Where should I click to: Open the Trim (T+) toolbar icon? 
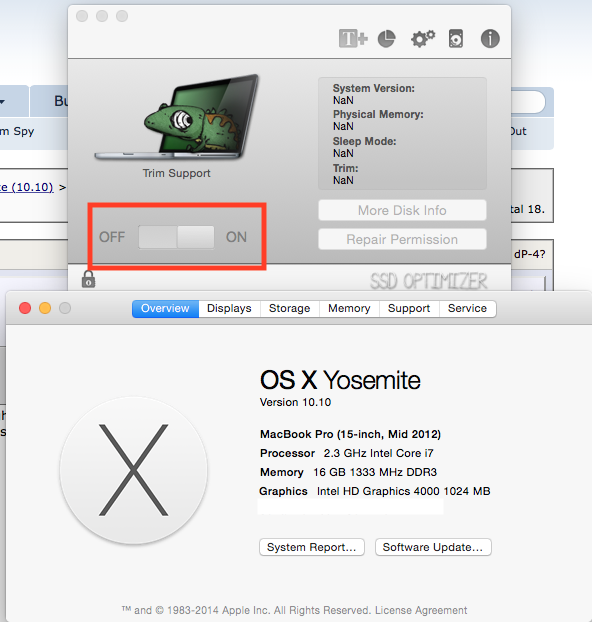pos(353,38)
